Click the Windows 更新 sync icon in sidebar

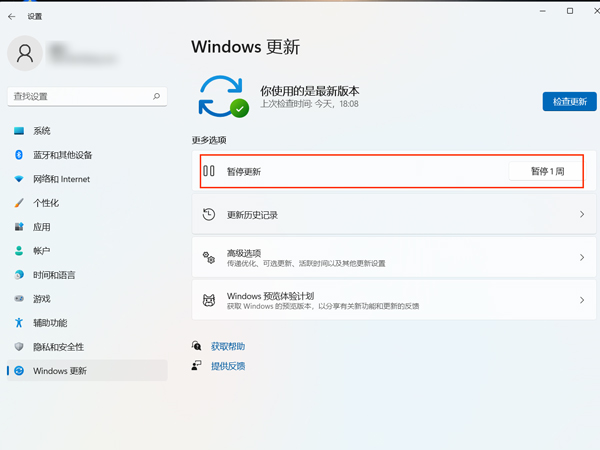[x=19, y=370]
